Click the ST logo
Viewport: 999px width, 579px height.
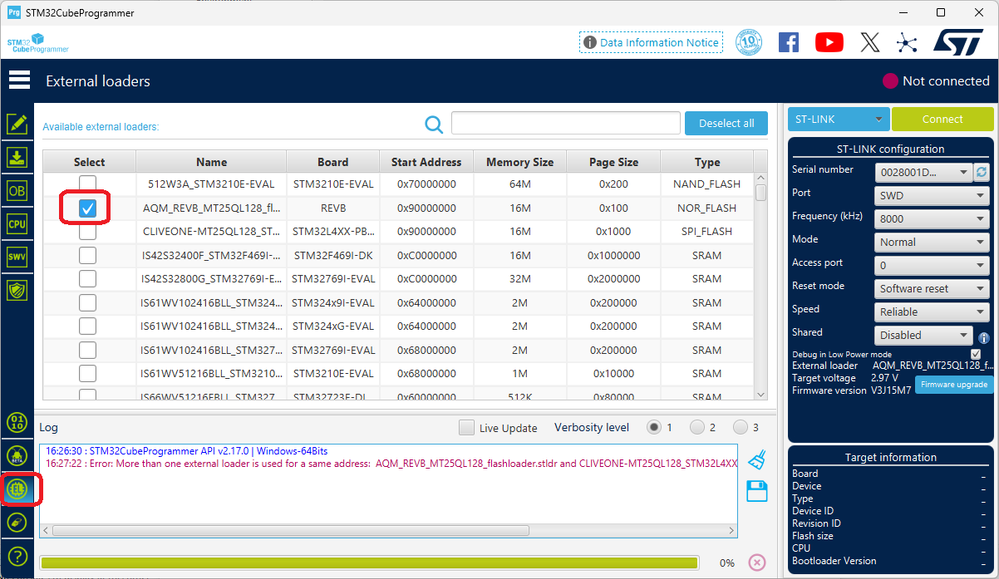pos(959,42)
